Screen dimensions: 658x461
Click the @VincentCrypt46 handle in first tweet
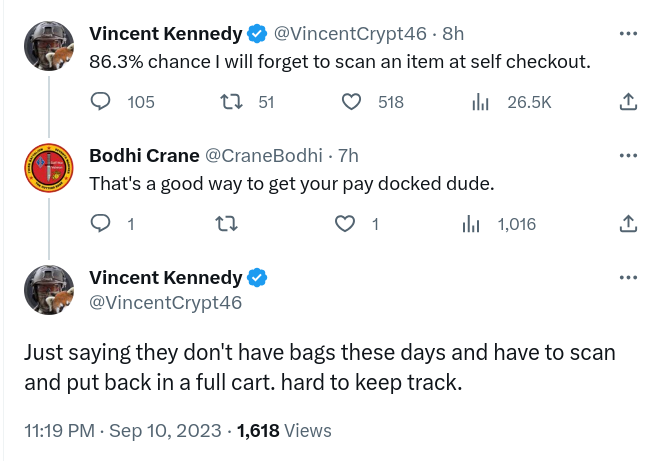coord(350,33)
